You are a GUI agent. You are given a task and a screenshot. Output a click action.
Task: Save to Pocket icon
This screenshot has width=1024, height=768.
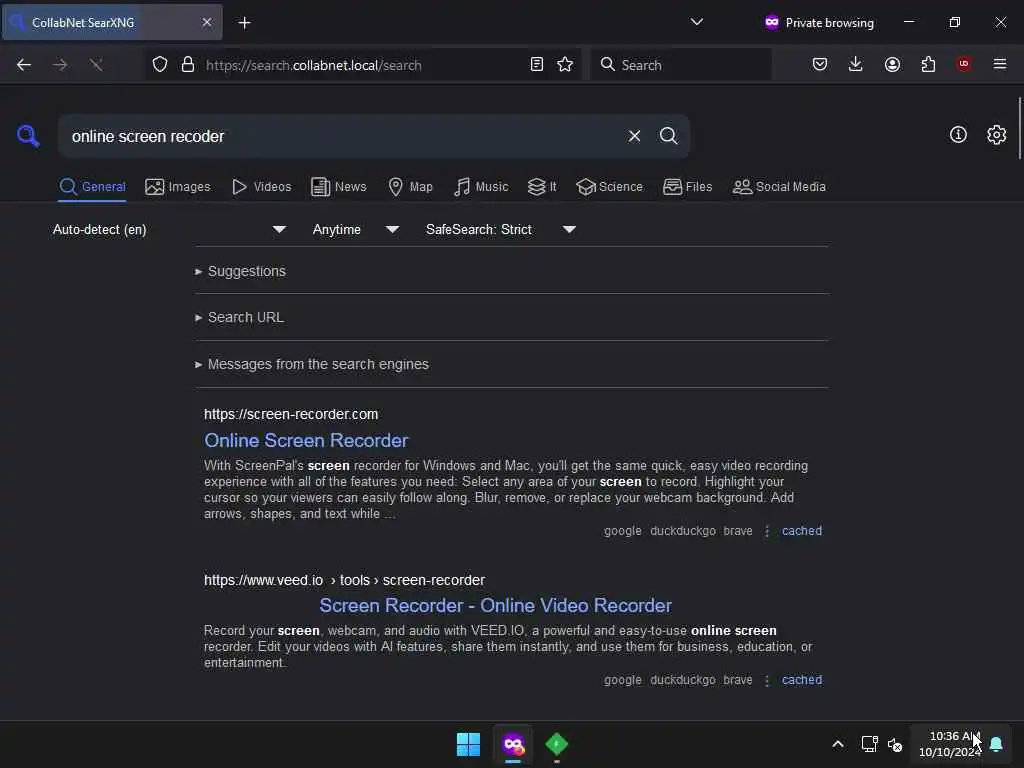coord(820,65)
